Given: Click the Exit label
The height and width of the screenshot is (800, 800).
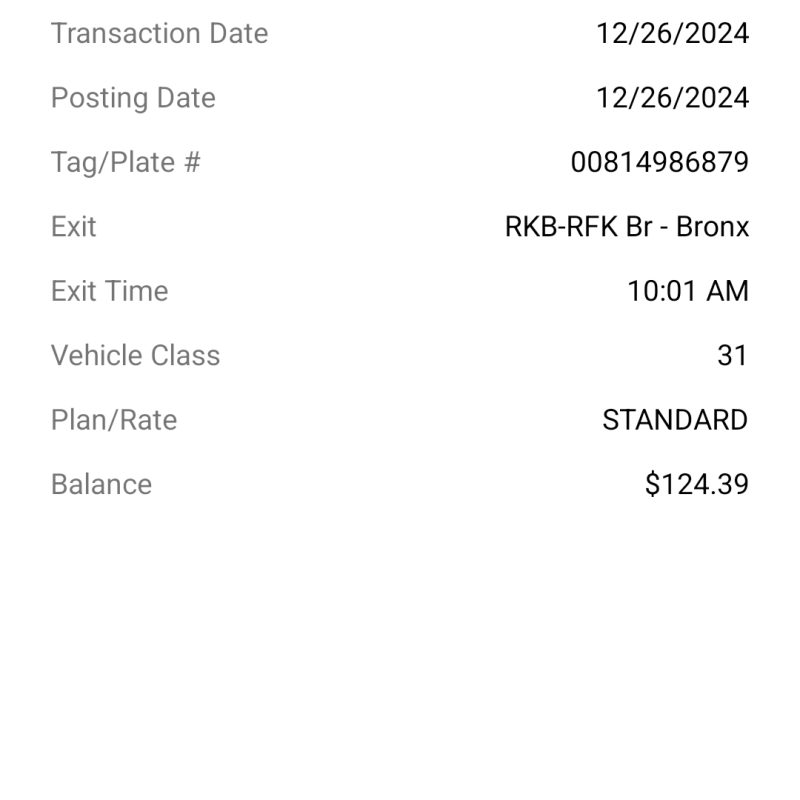Looking at the screenshot, I should click(x=73, y=227).
